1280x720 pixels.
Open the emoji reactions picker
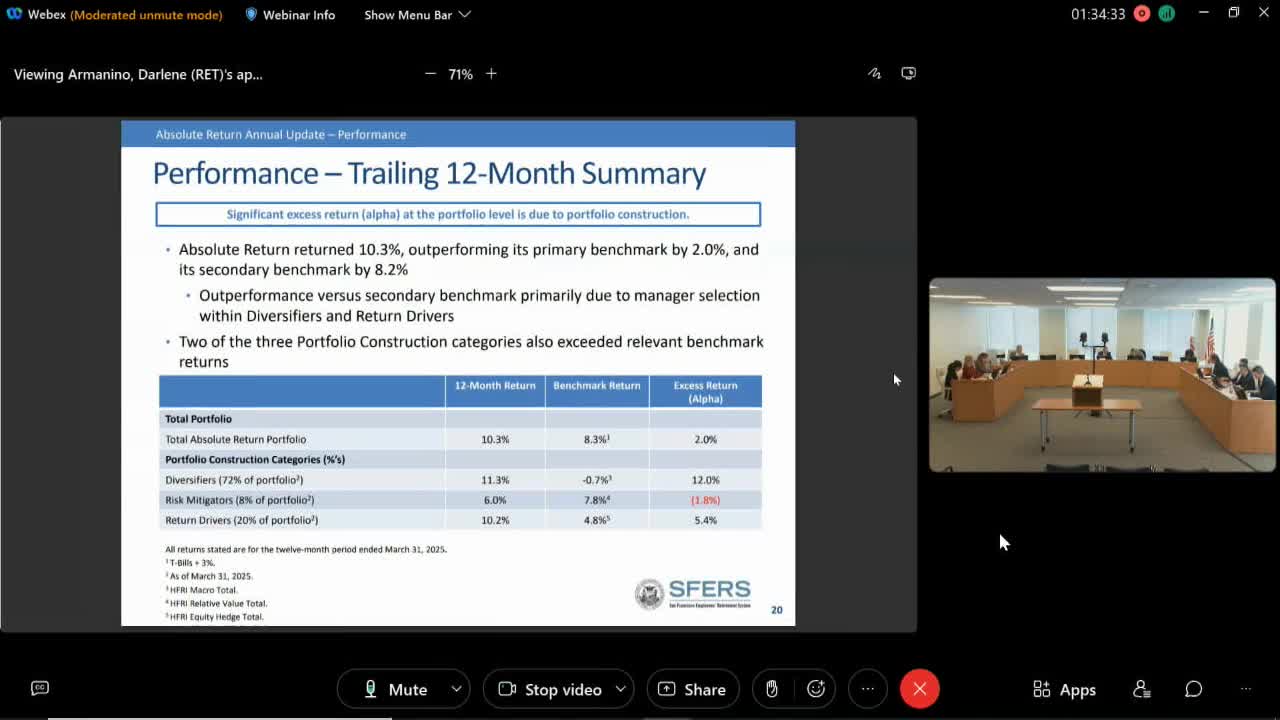(x=816, y=689)
